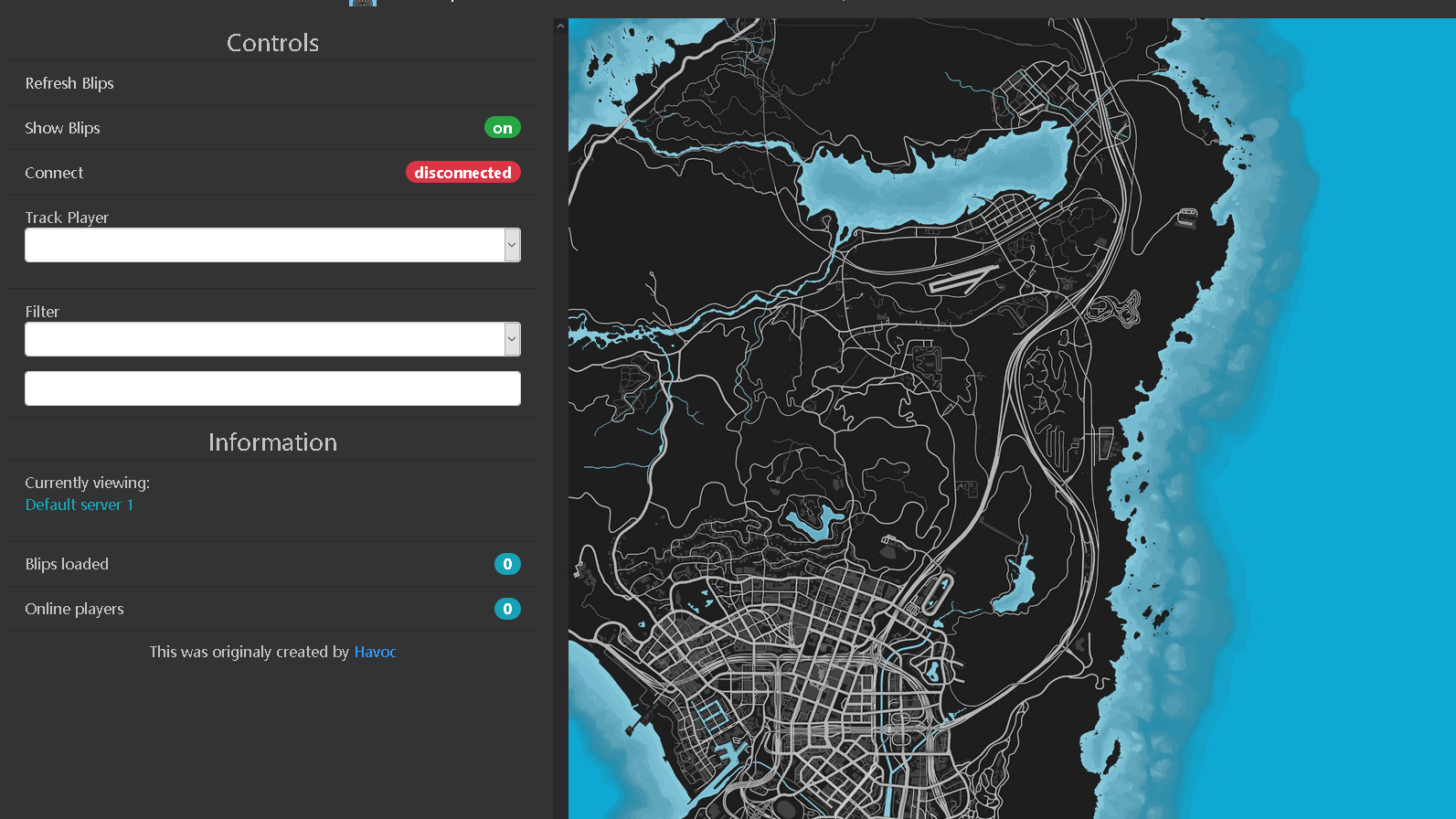The image size is (1456, 819).
Task: Open the Track Player dropdown
Action: click(272, 245)
